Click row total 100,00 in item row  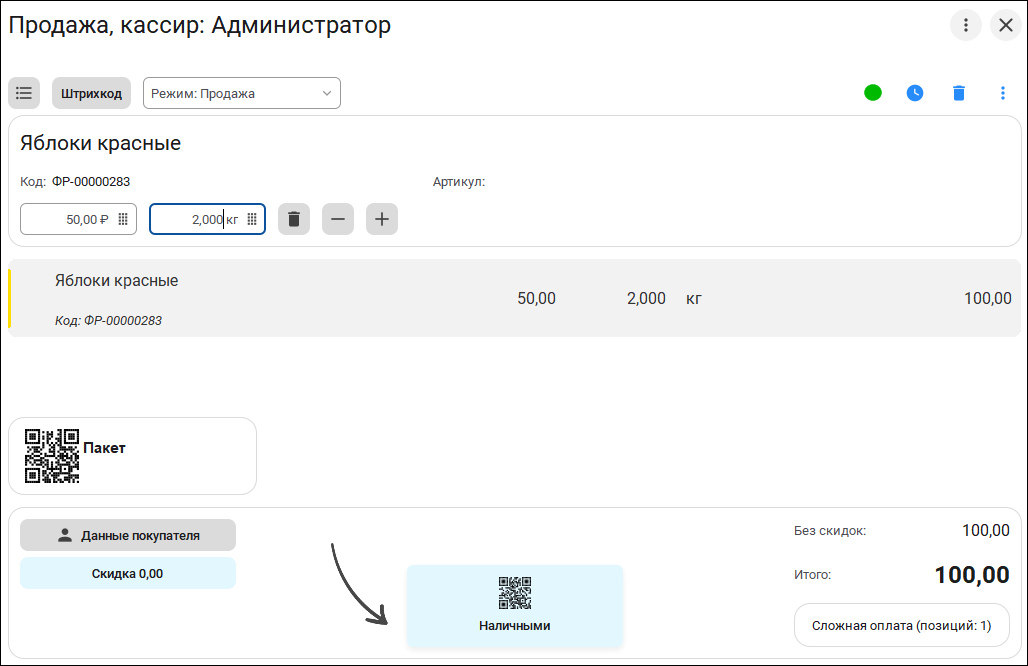[987, 298]
